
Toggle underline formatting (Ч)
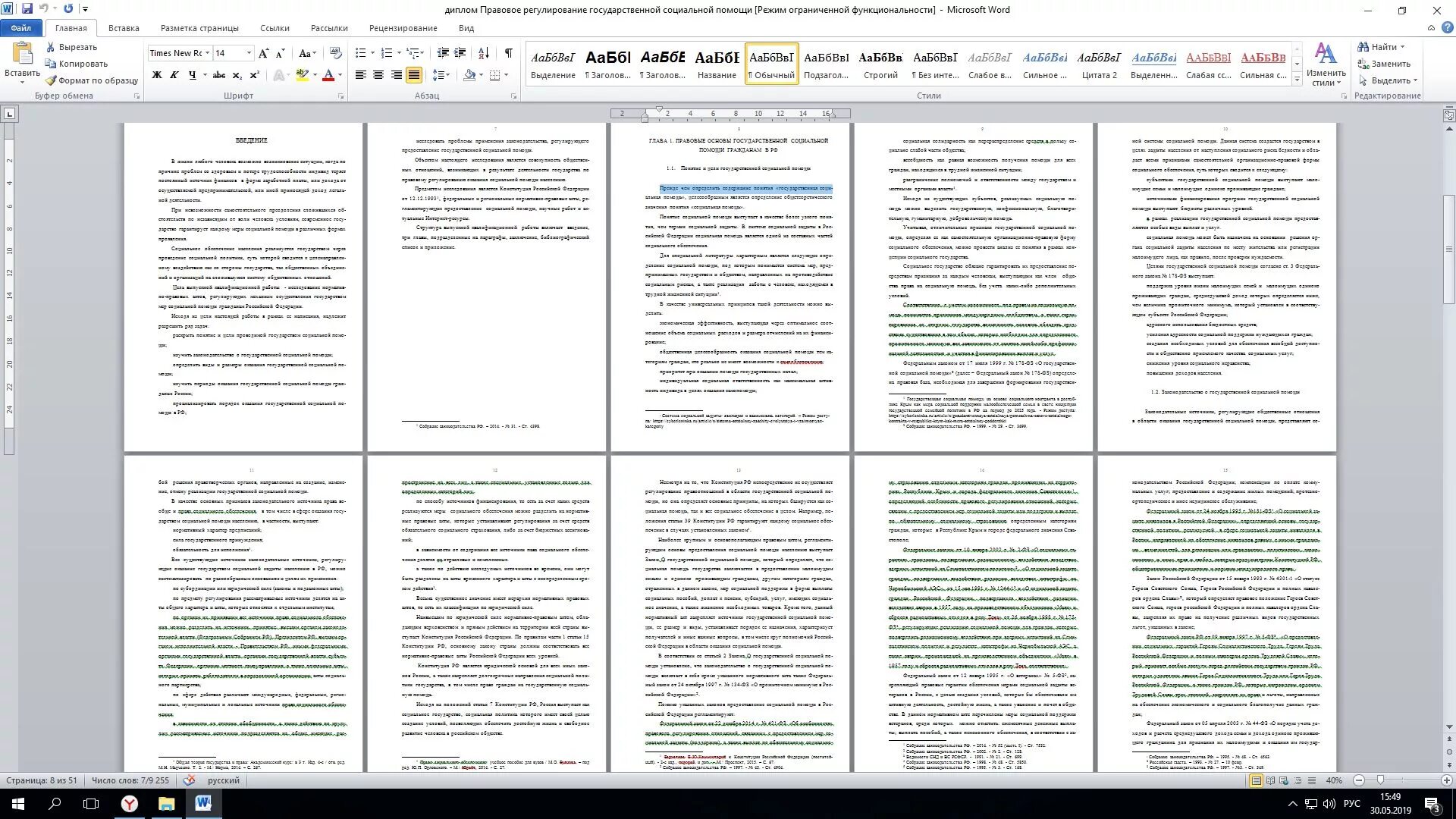pos(192,75)
